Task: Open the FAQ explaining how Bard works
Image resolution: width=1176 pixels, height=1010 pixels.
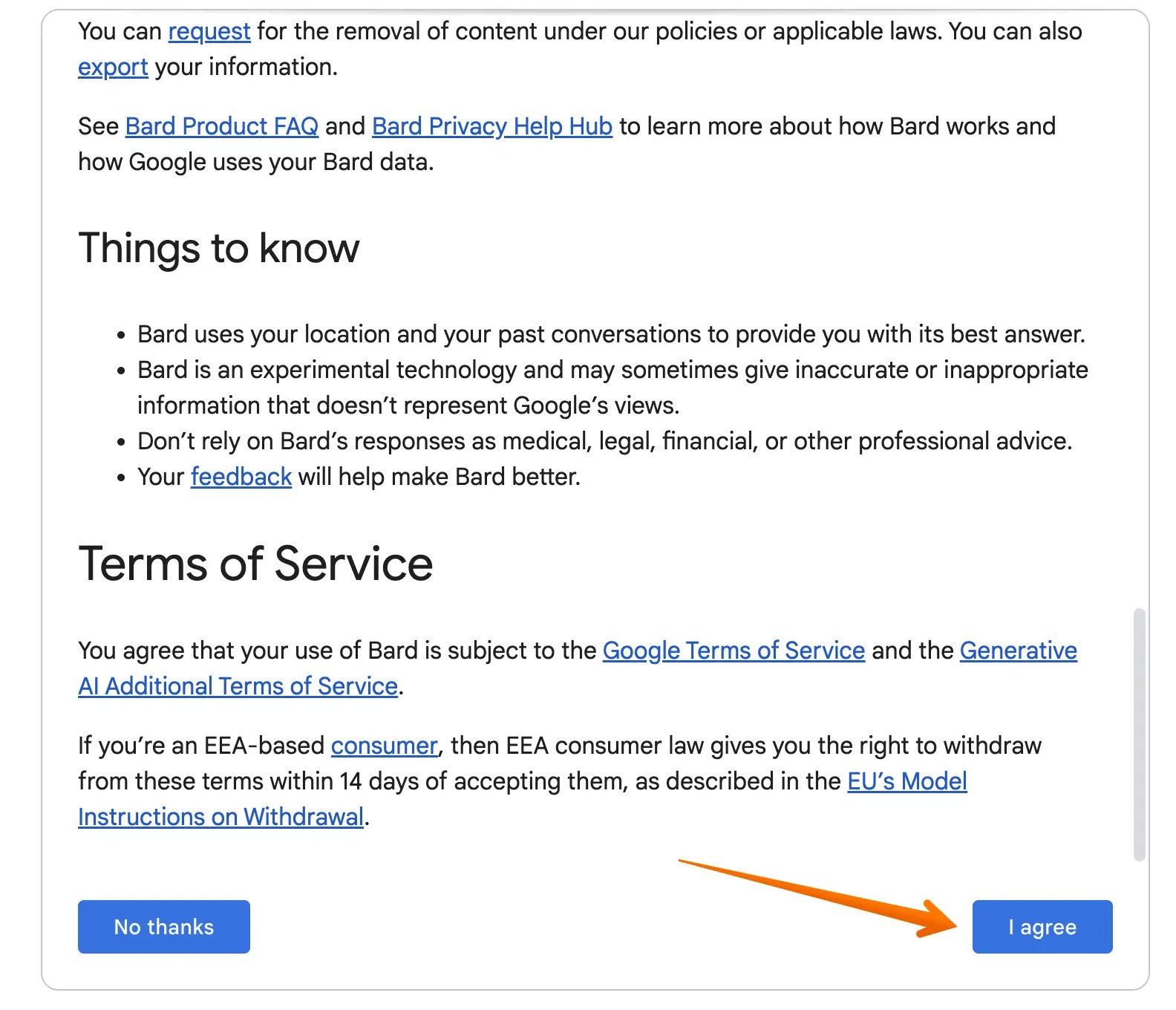Action: pyautogui.click(x=220, y=126)
